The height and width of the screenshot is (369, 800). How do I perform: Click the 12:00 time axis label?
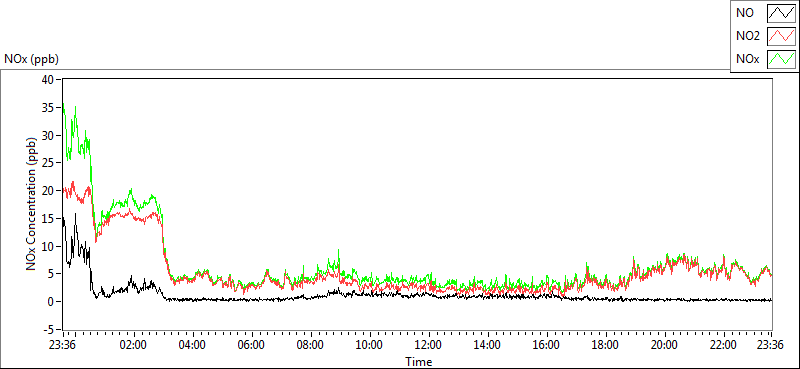pos(429,344)
